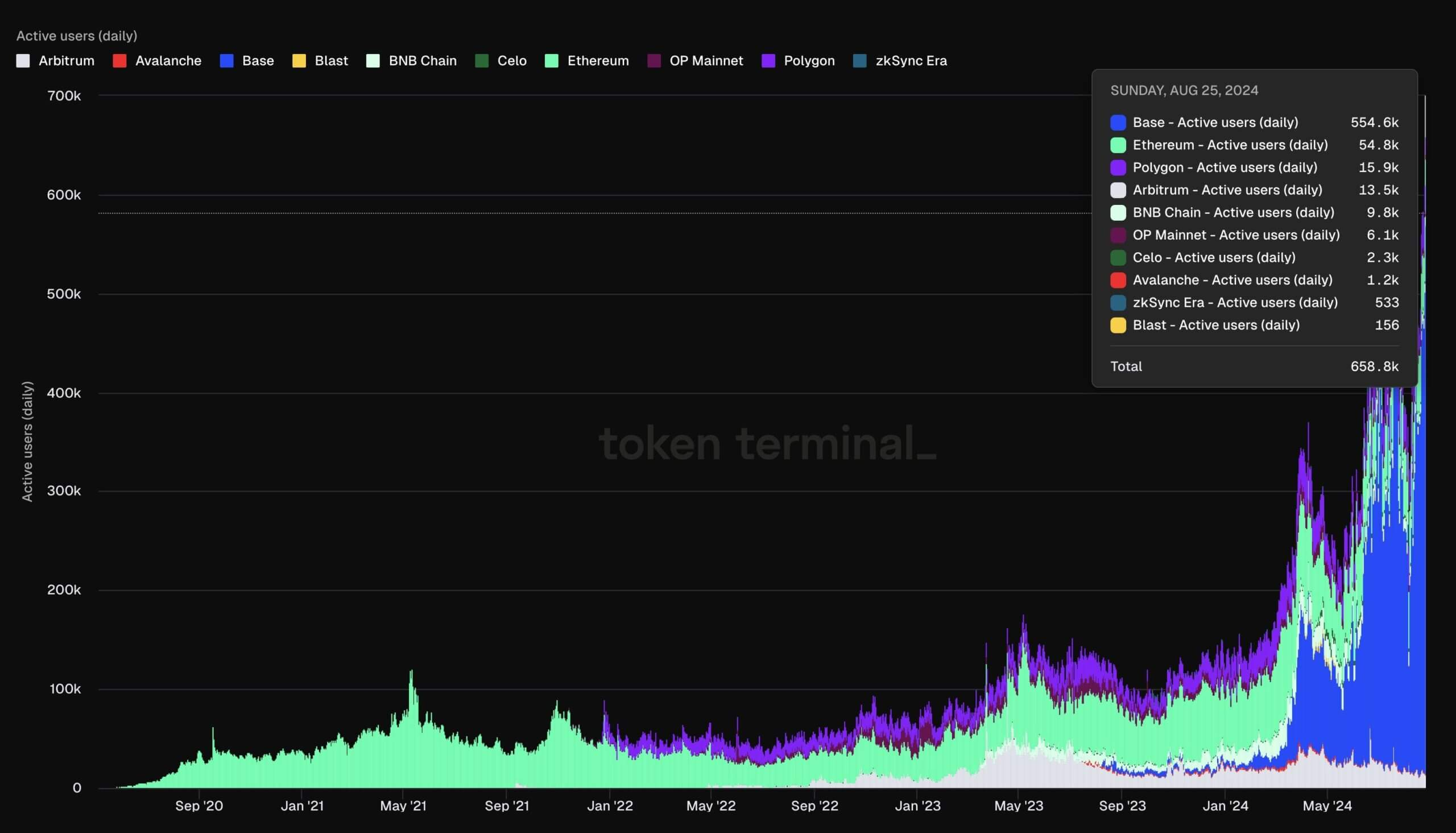Click the Sep '23 x-axis label
1456x833 pixels.
tap(1122, 806)
